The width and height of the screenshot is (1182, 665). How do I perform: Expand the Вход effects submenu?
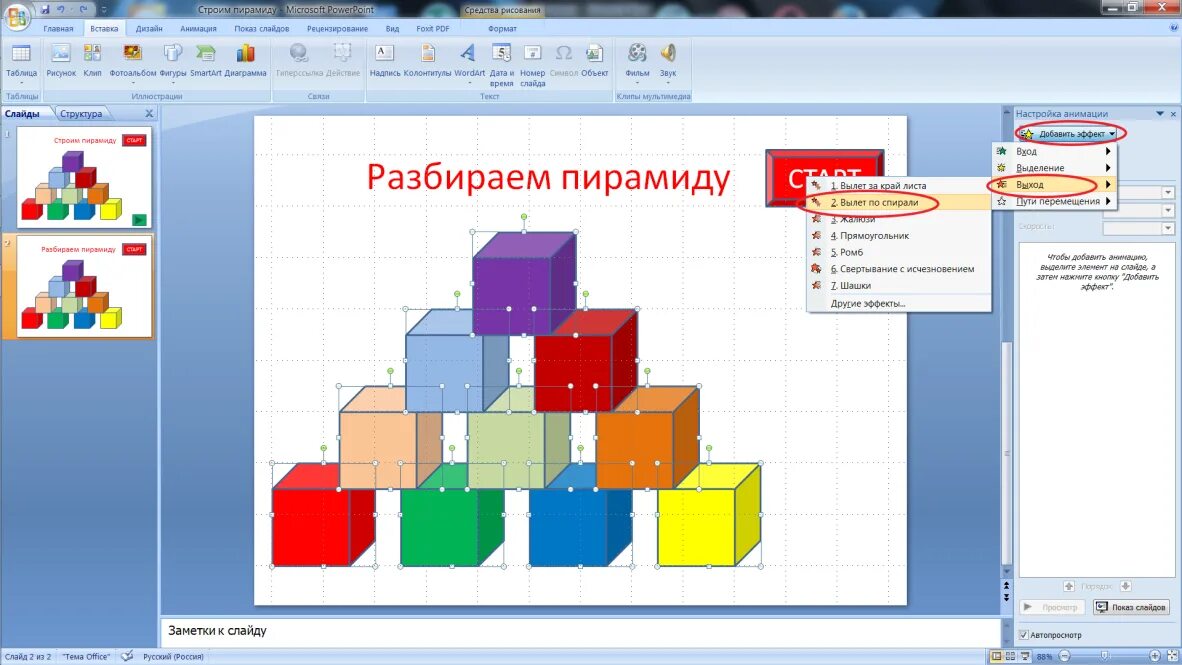coord(1054,151)
